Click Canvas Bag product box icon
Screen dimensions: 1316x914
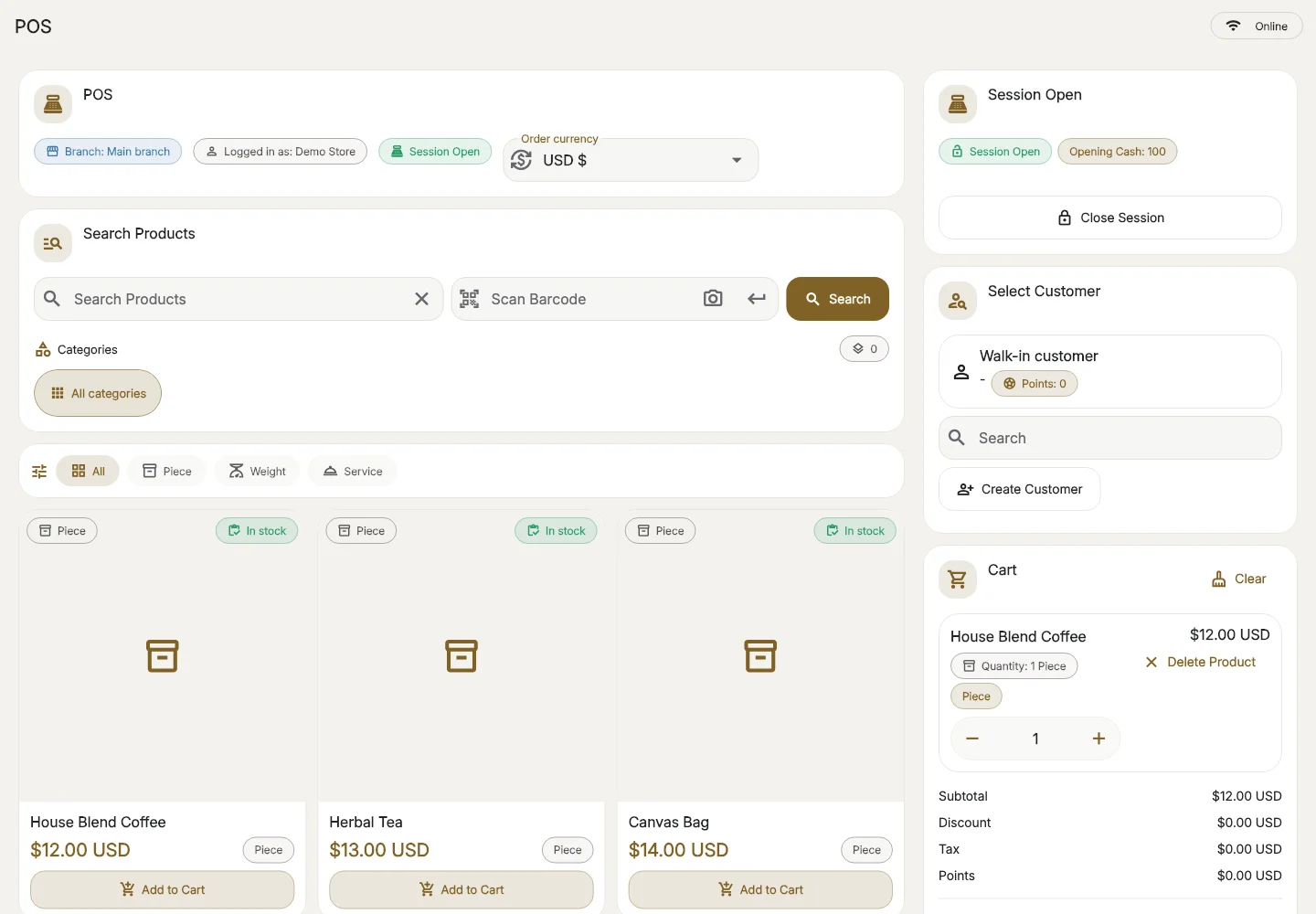tap(760, 656)
